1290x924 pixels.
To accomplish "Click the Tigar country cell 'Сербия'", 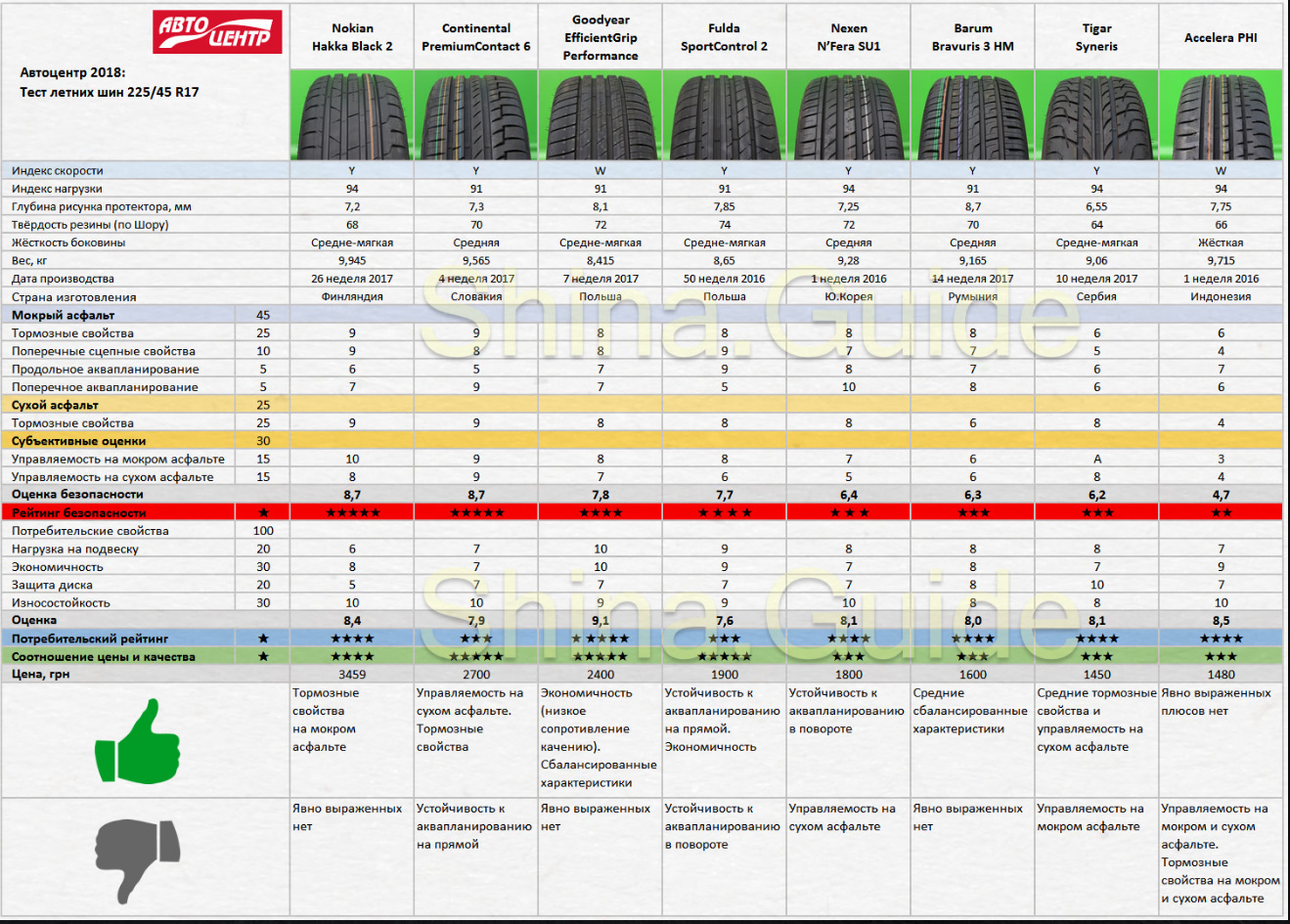I will point(1096,296).
